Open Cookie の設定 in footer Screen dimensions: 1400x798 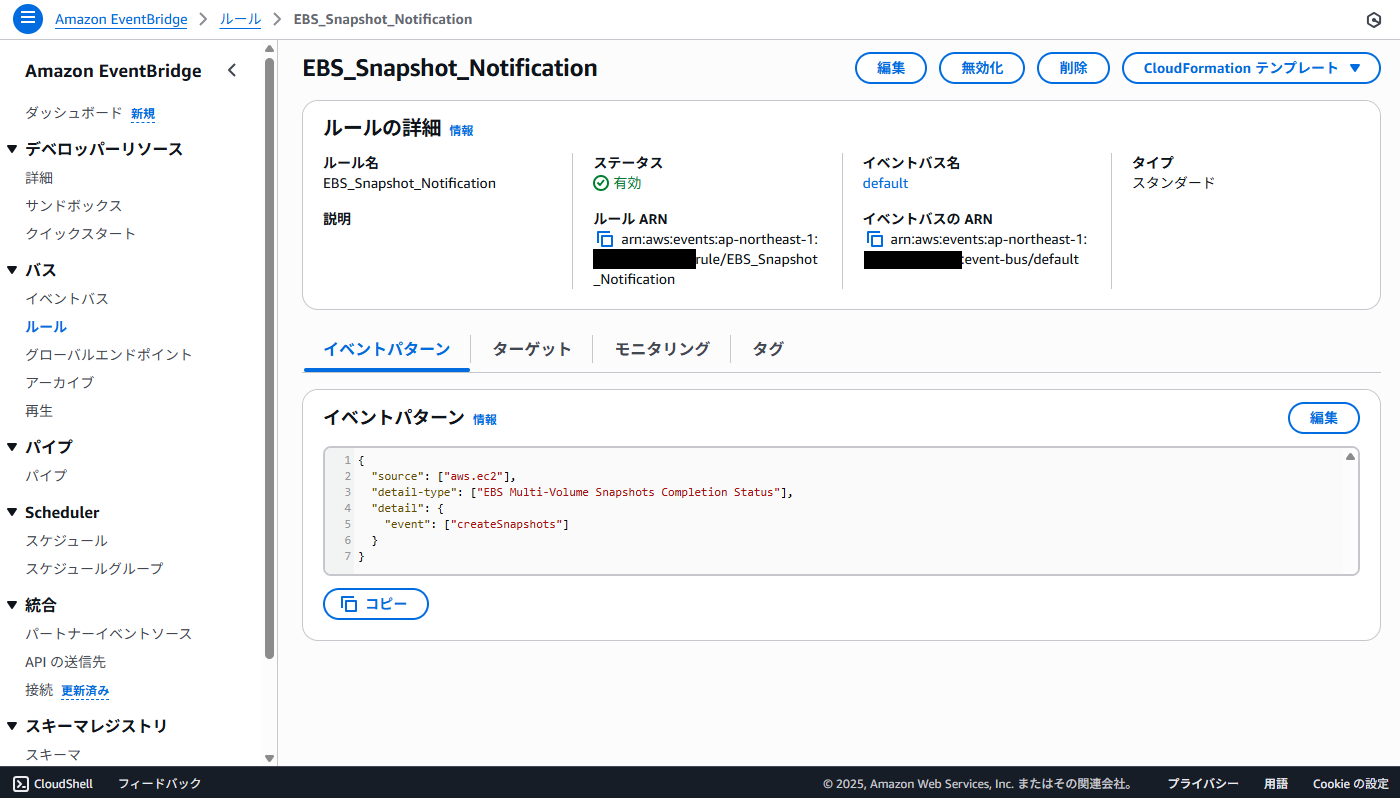point(1351,784)
